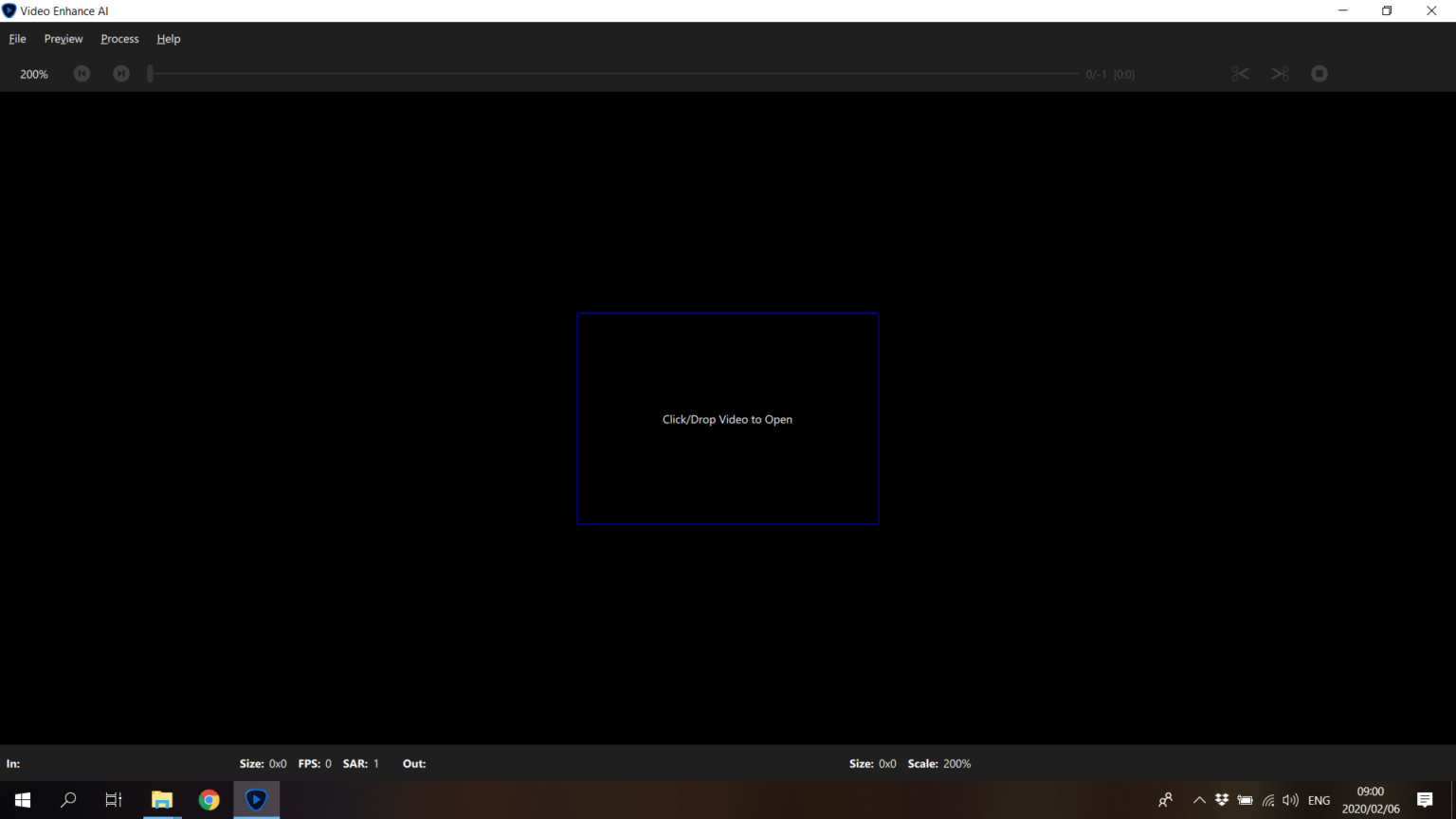Open Task View on the taskbar

click(114, 800)
